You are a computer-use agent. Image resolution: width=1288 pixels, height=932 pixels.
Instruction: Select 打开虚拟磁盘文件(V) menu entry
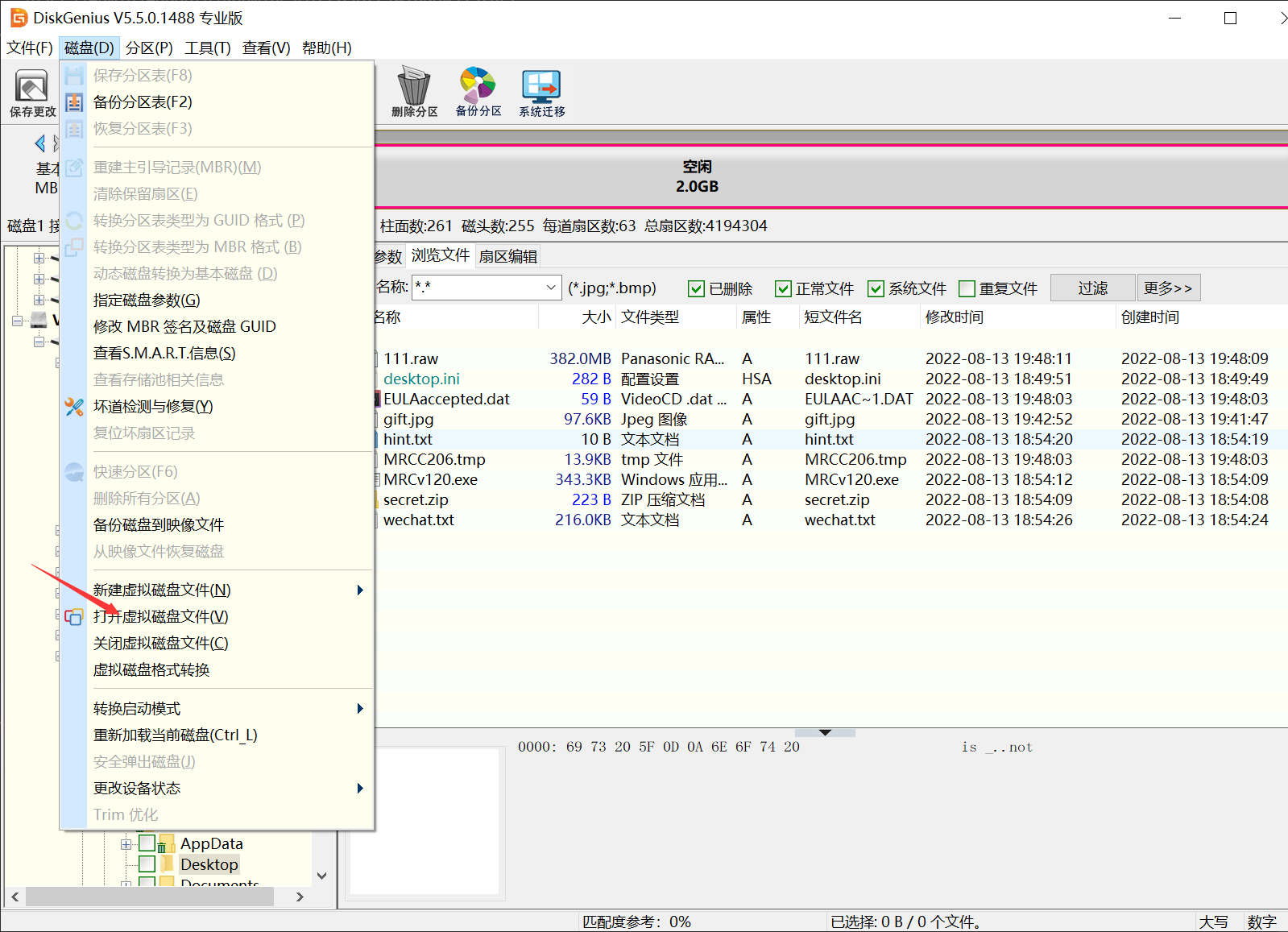tap(217, 617)
